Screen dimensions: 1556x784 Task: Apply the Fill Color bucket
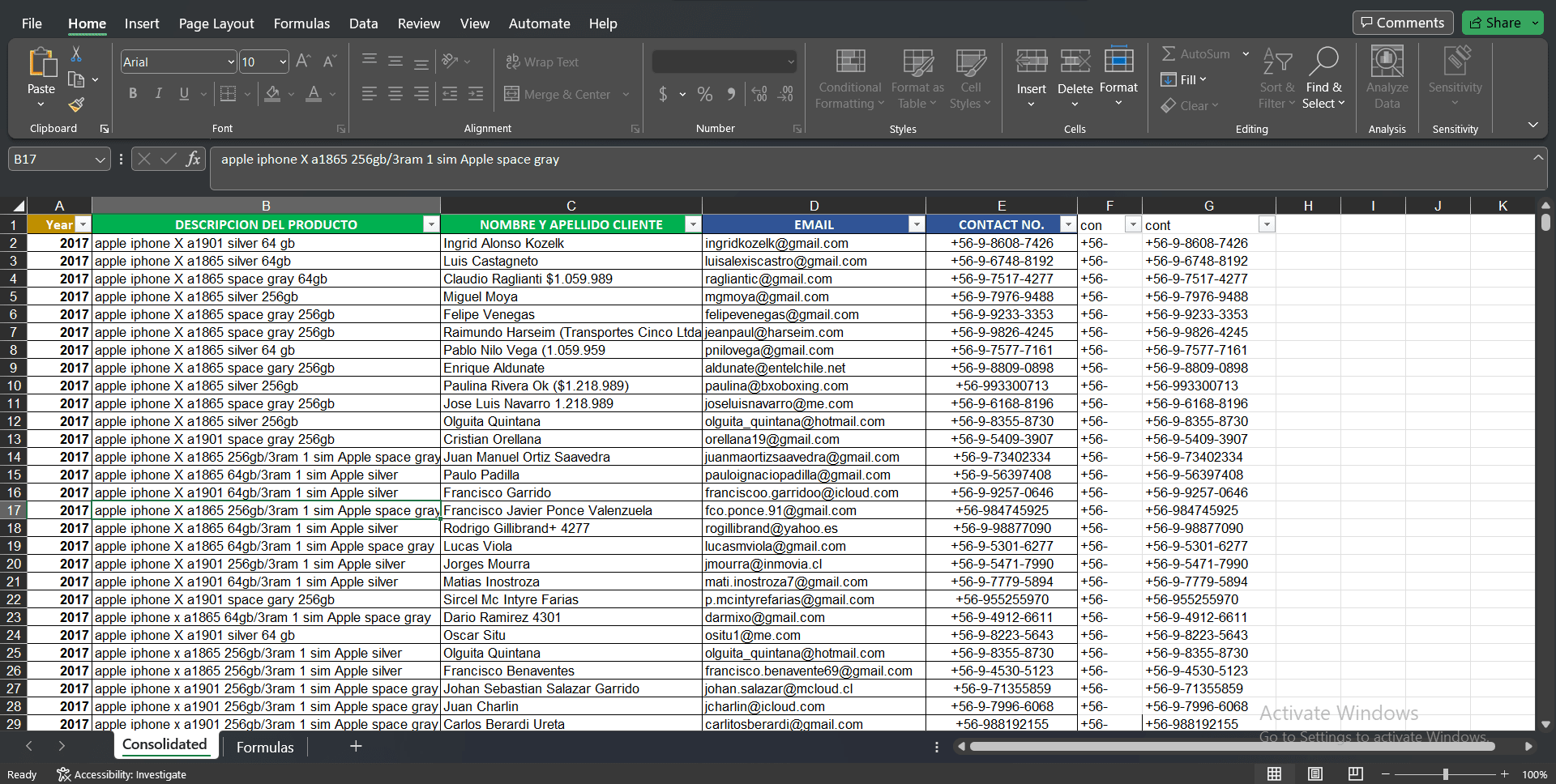pyautogui.click(x=272, y=94)
